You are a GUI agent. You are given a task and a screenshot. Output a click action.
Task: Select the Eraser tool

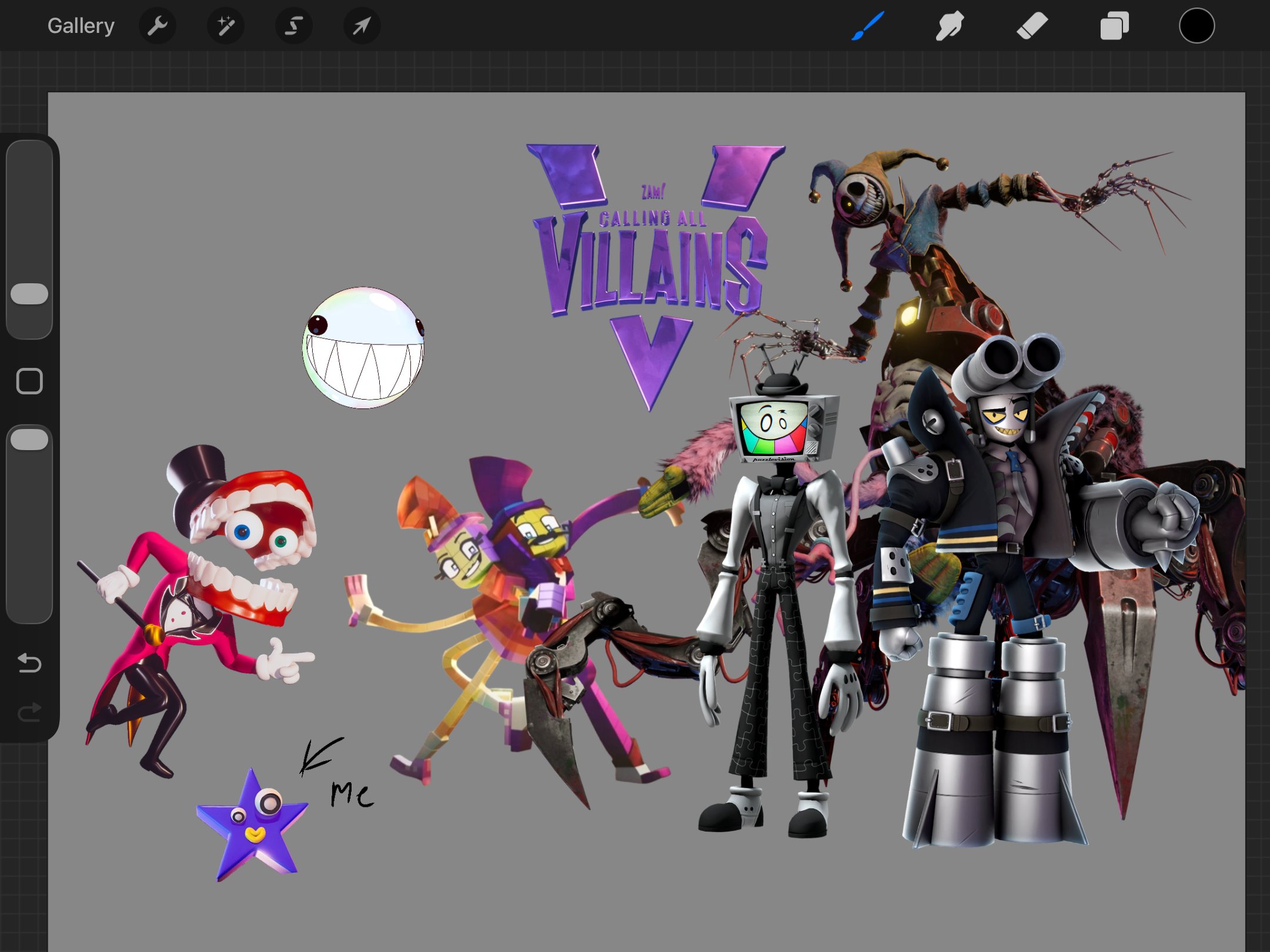click(x=1032, y=26)
